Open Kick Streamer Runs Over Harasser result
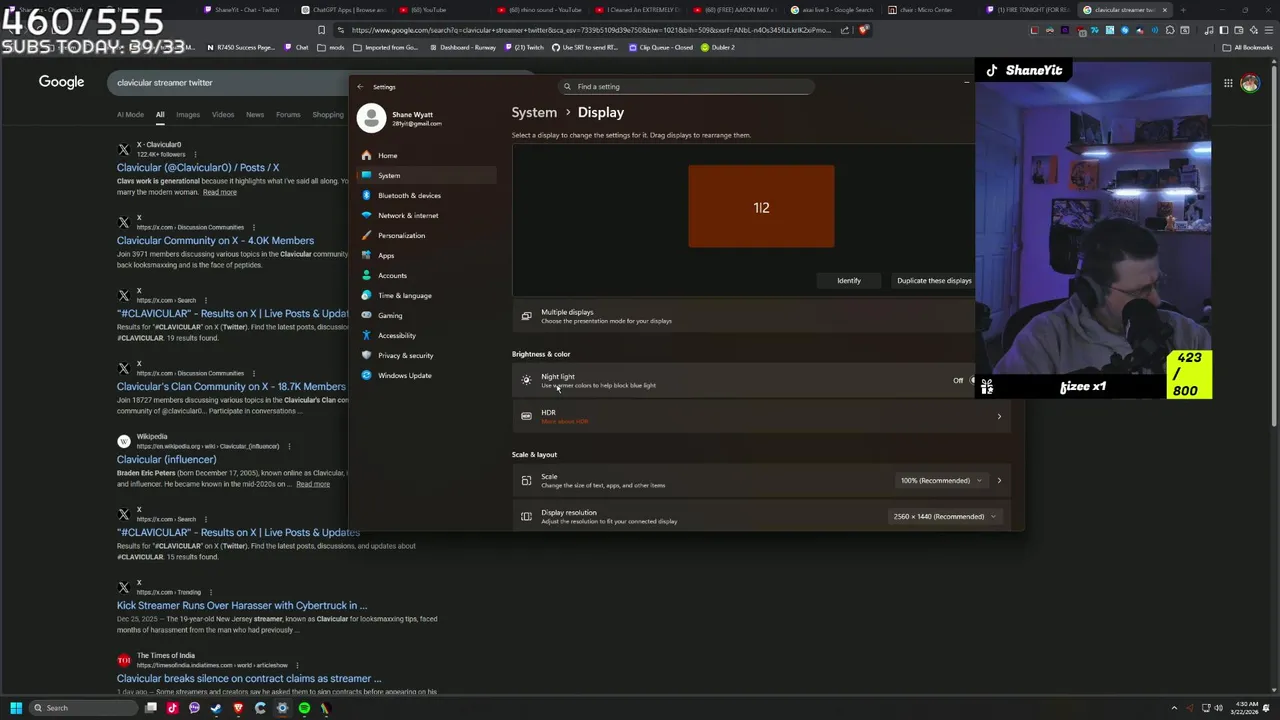This screenshot has height=720, width=1280. (242, 606)
